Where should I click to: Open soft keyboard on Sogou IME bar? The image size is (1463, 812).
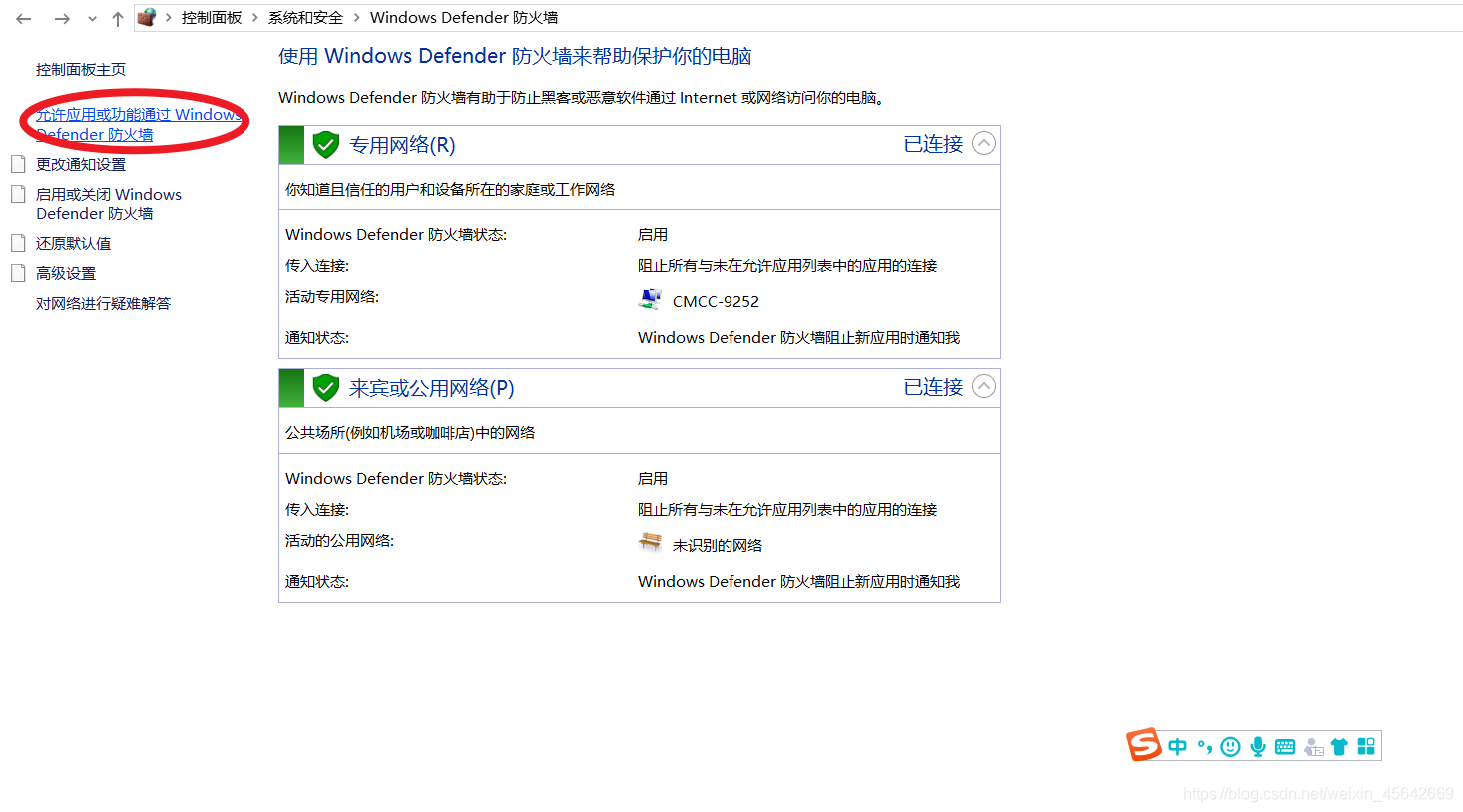(1285, 747)
